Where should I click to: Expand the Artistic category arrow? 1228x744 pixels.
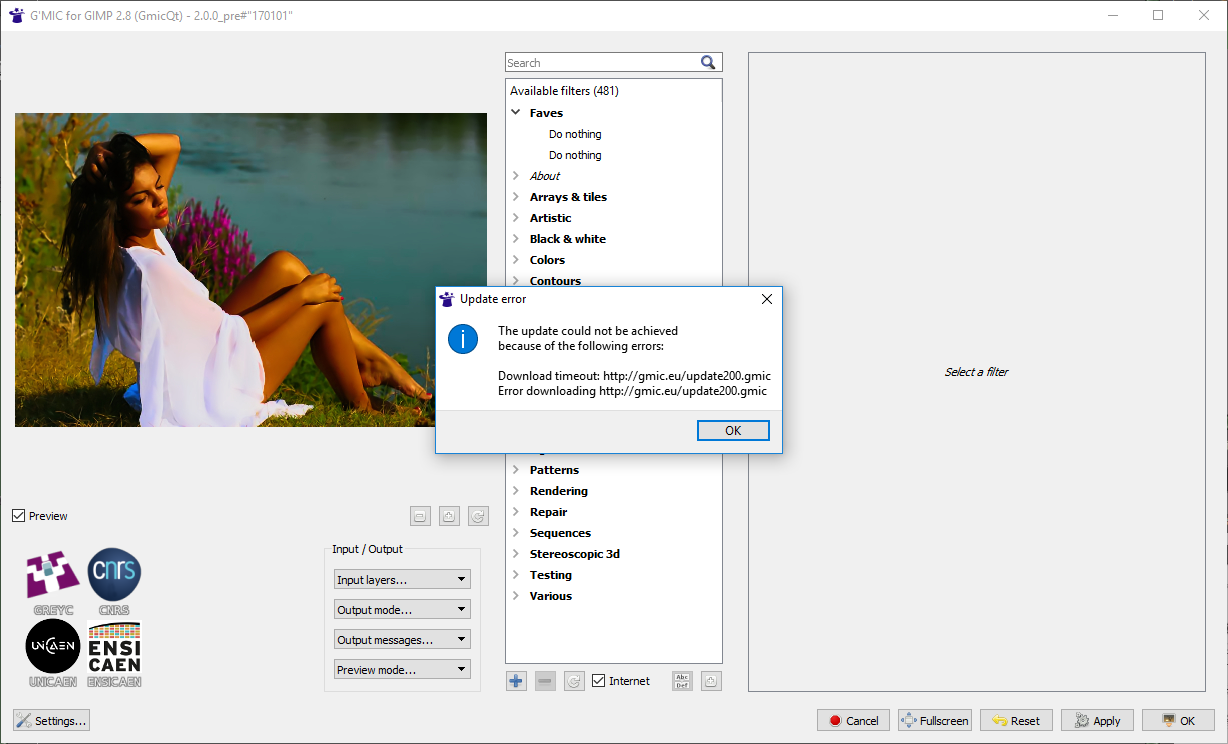point(516,218)
